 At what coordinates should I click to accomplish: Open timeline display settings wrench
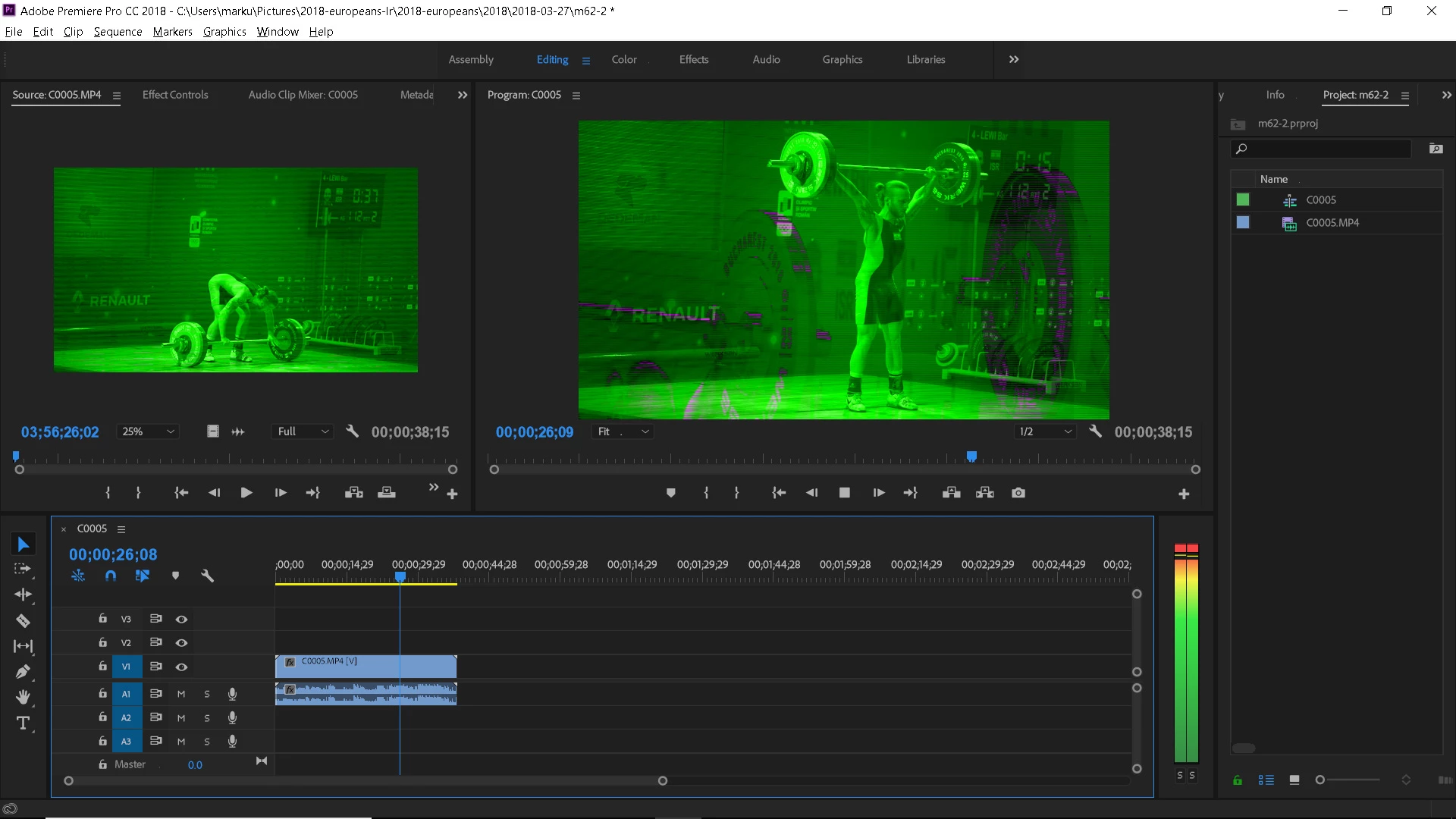[x=207, y=576]
